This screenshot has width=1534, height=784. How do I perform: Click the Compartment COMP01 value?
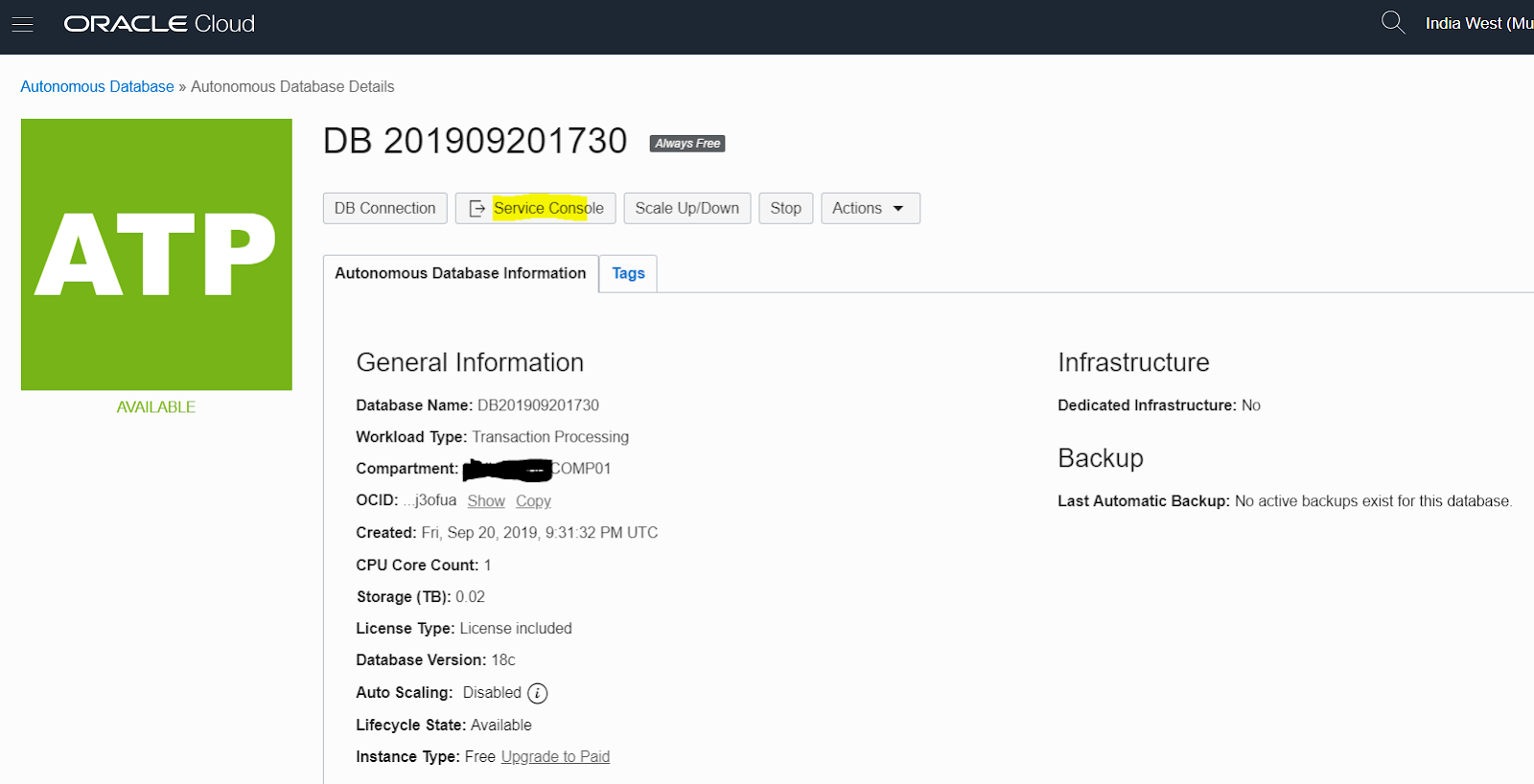tap(537, 469)
